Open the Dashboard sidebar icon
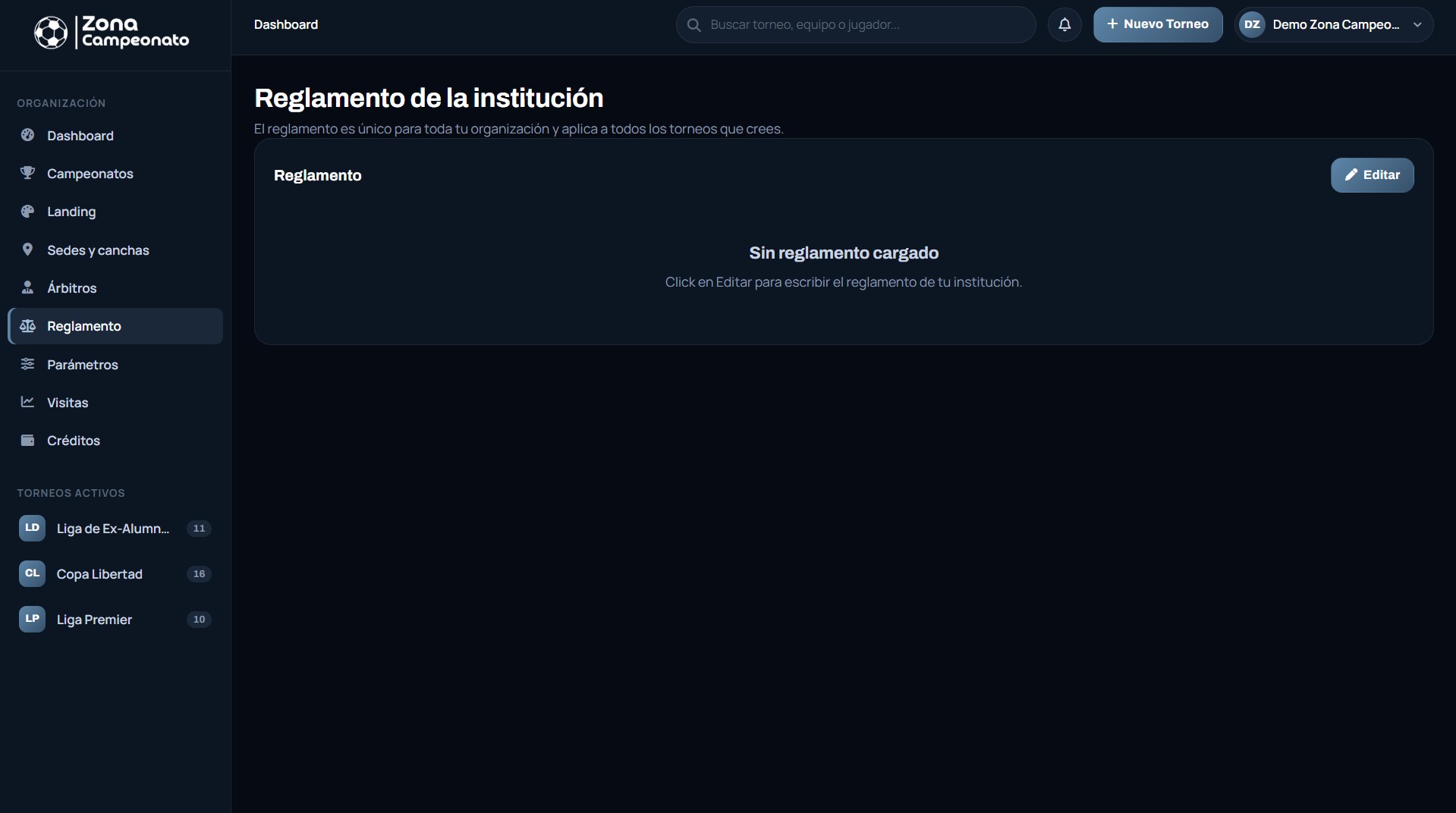The width and height of the screenshot is (1456, 813). [28, 135]
